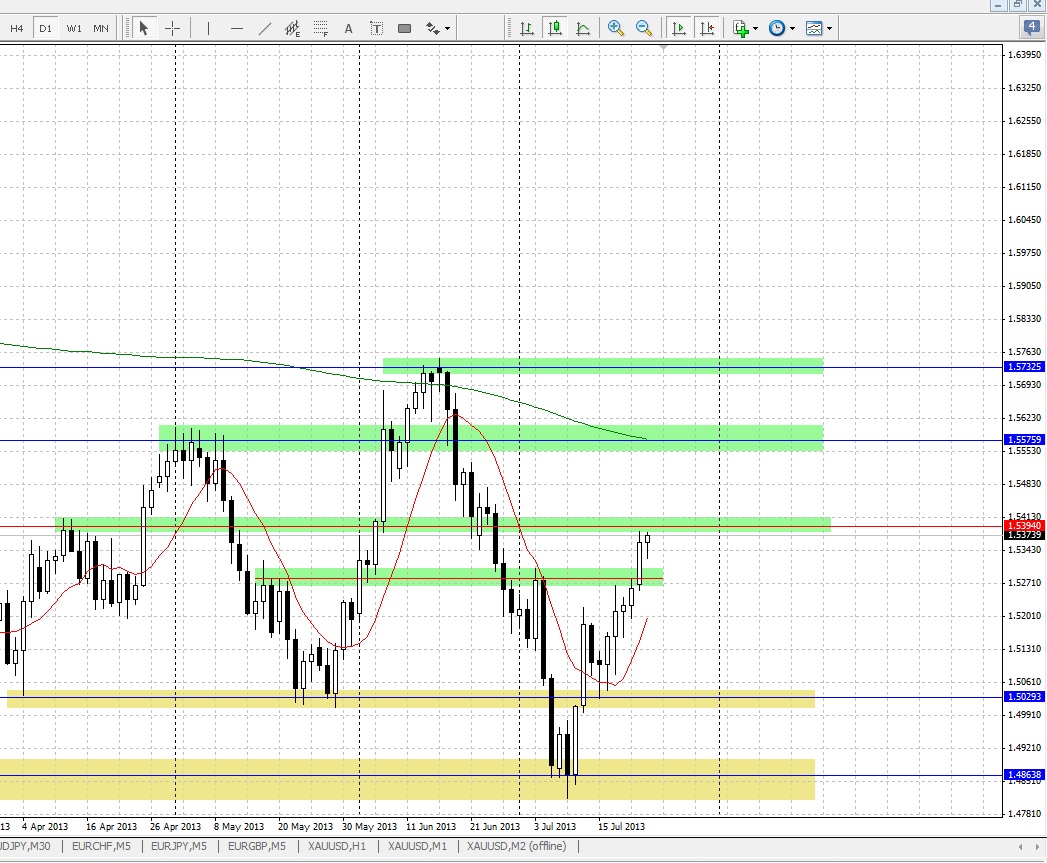Pick the equidistant channel tool
Screen dimensions: 1047x863
click(292, 28)
